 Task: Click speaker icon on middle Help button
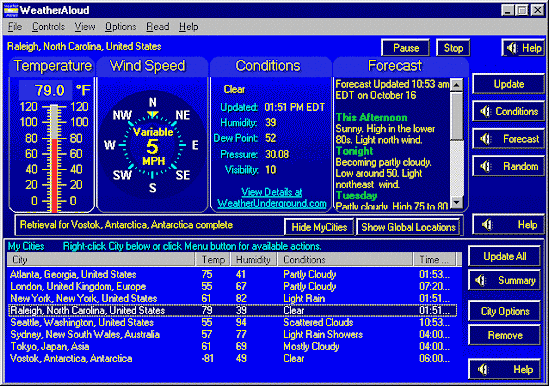pyautogui.click(x=487, y=225)
